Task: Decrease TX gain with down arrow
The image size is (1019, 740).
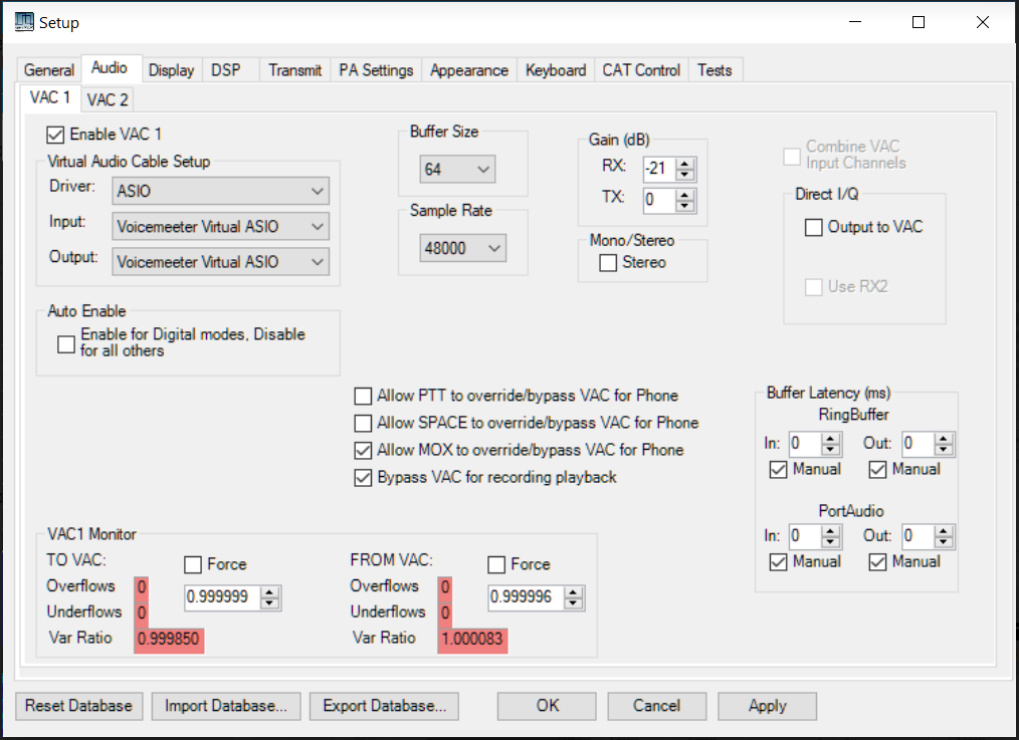Action: (x=685, y=205)
